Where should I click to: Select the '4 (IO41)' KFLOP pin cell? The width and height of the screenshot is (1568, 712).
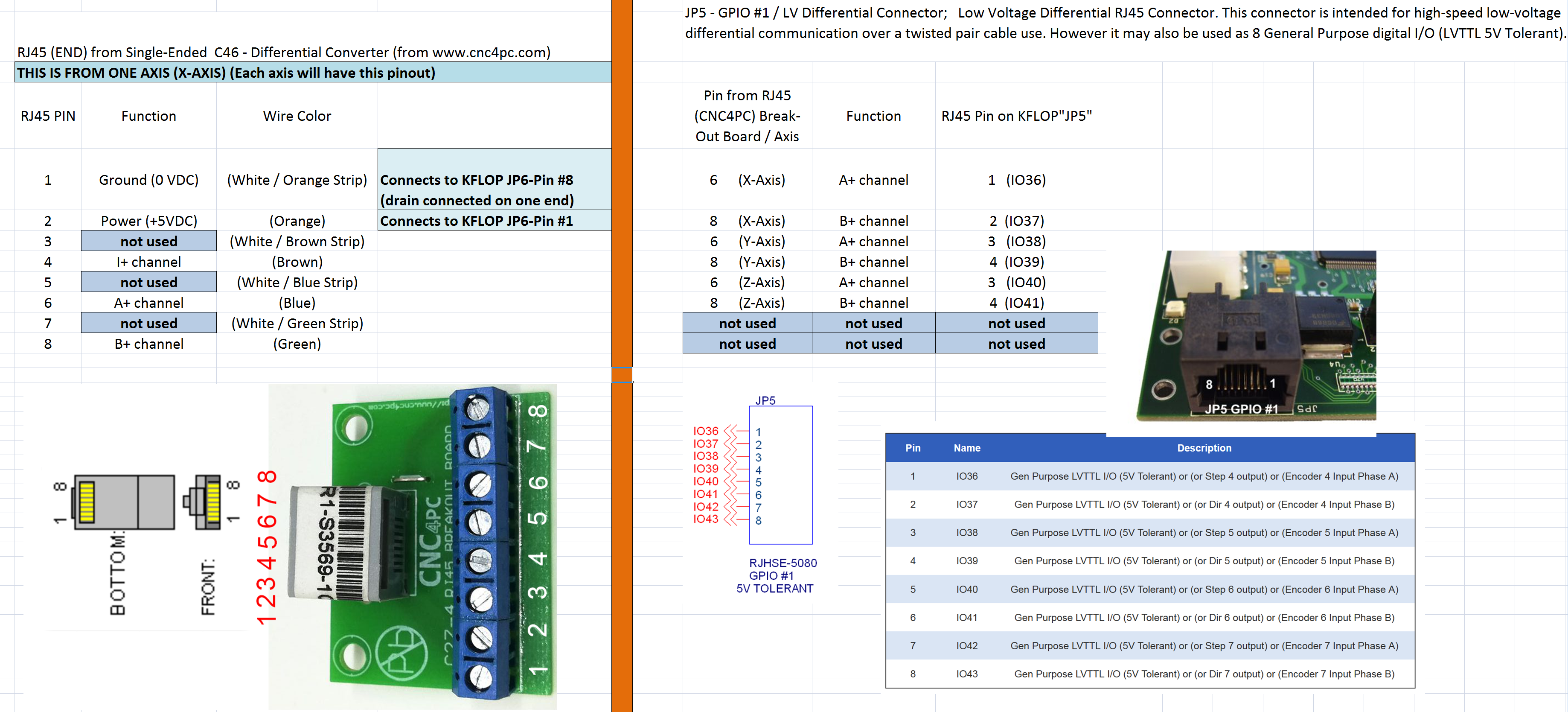click(x=1016, y=303)
